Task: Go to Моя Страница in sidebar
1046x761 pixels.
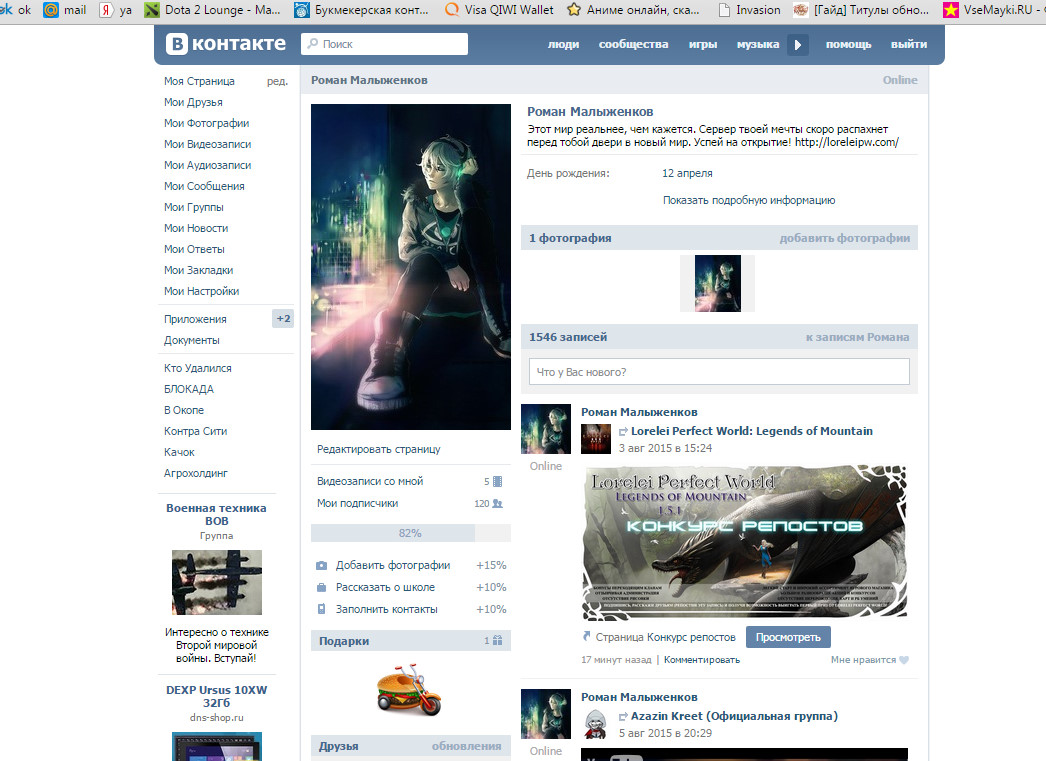Action: point(199,81)
